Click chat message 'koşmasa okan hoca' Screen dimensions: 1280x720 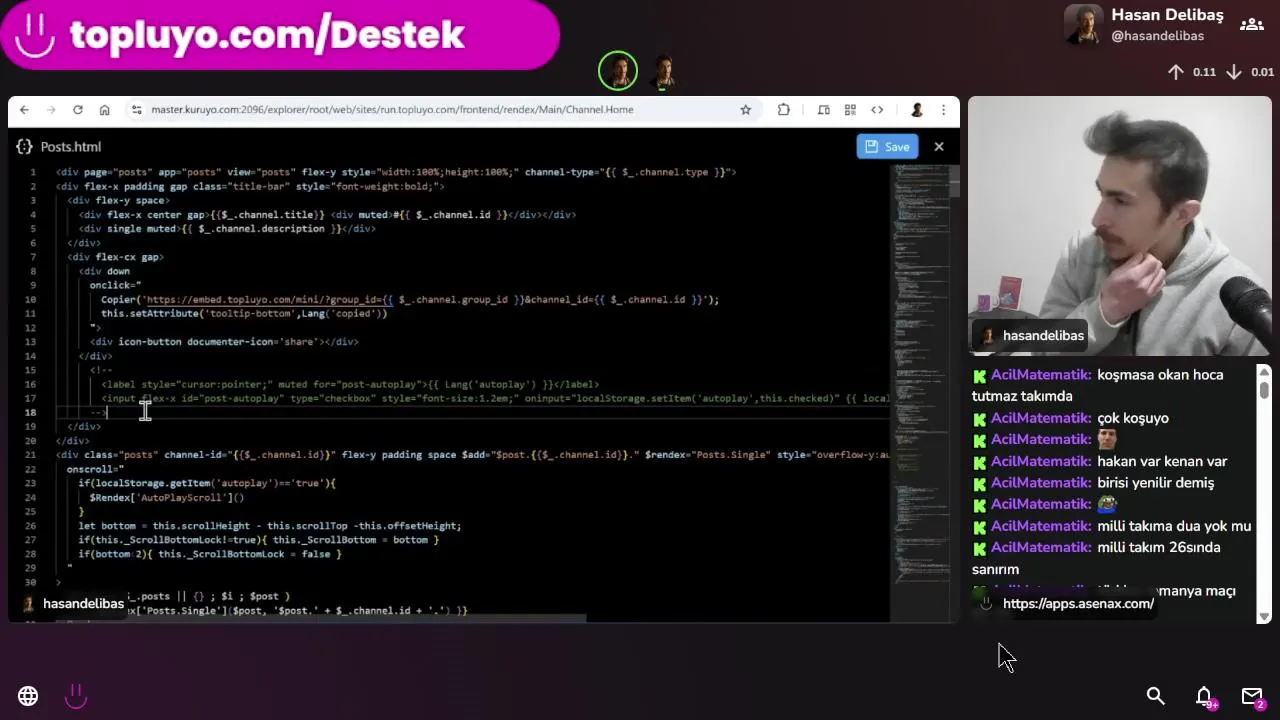coord(1160,375)
